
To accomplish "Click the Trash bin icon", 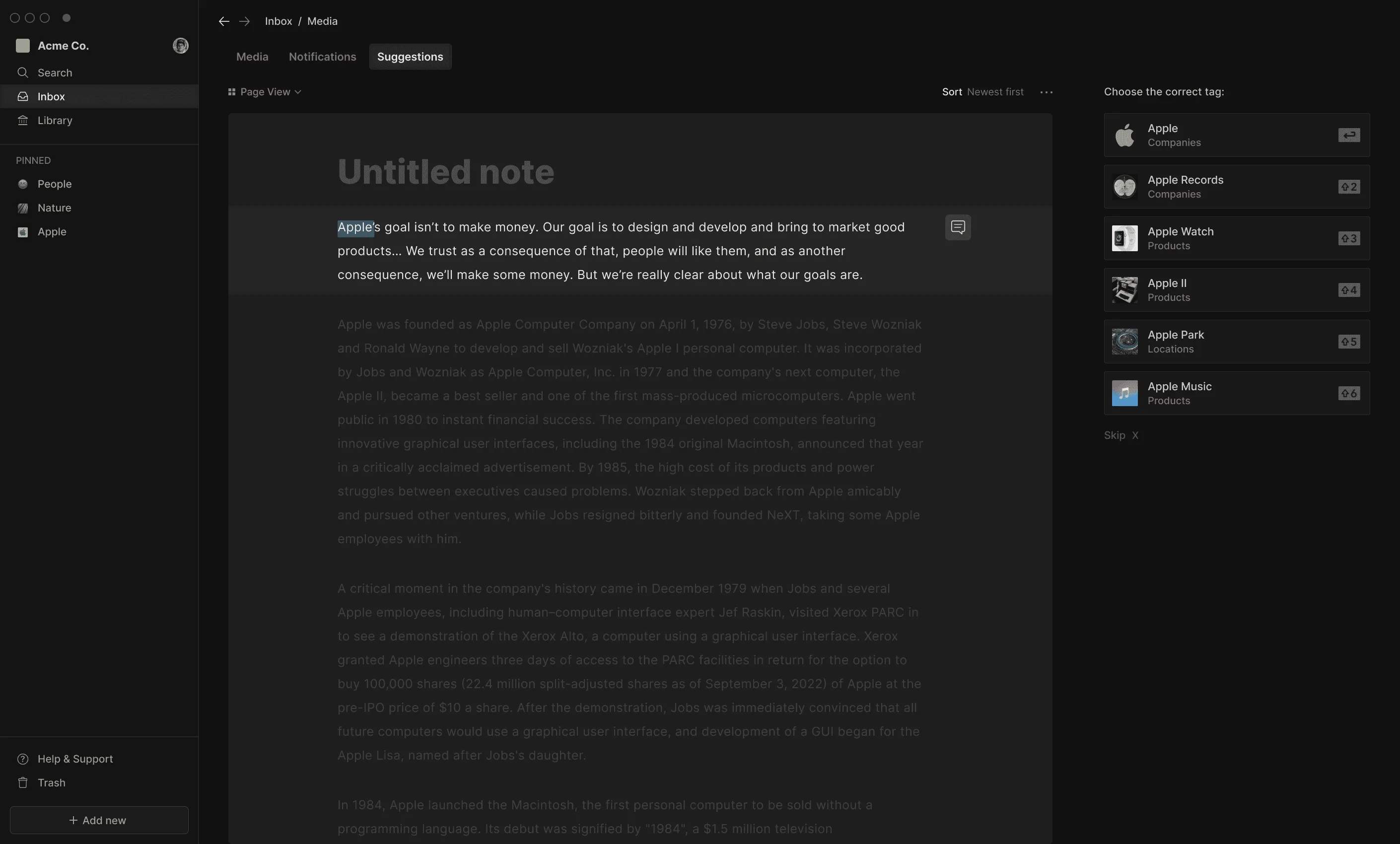I will click(23, 782).
